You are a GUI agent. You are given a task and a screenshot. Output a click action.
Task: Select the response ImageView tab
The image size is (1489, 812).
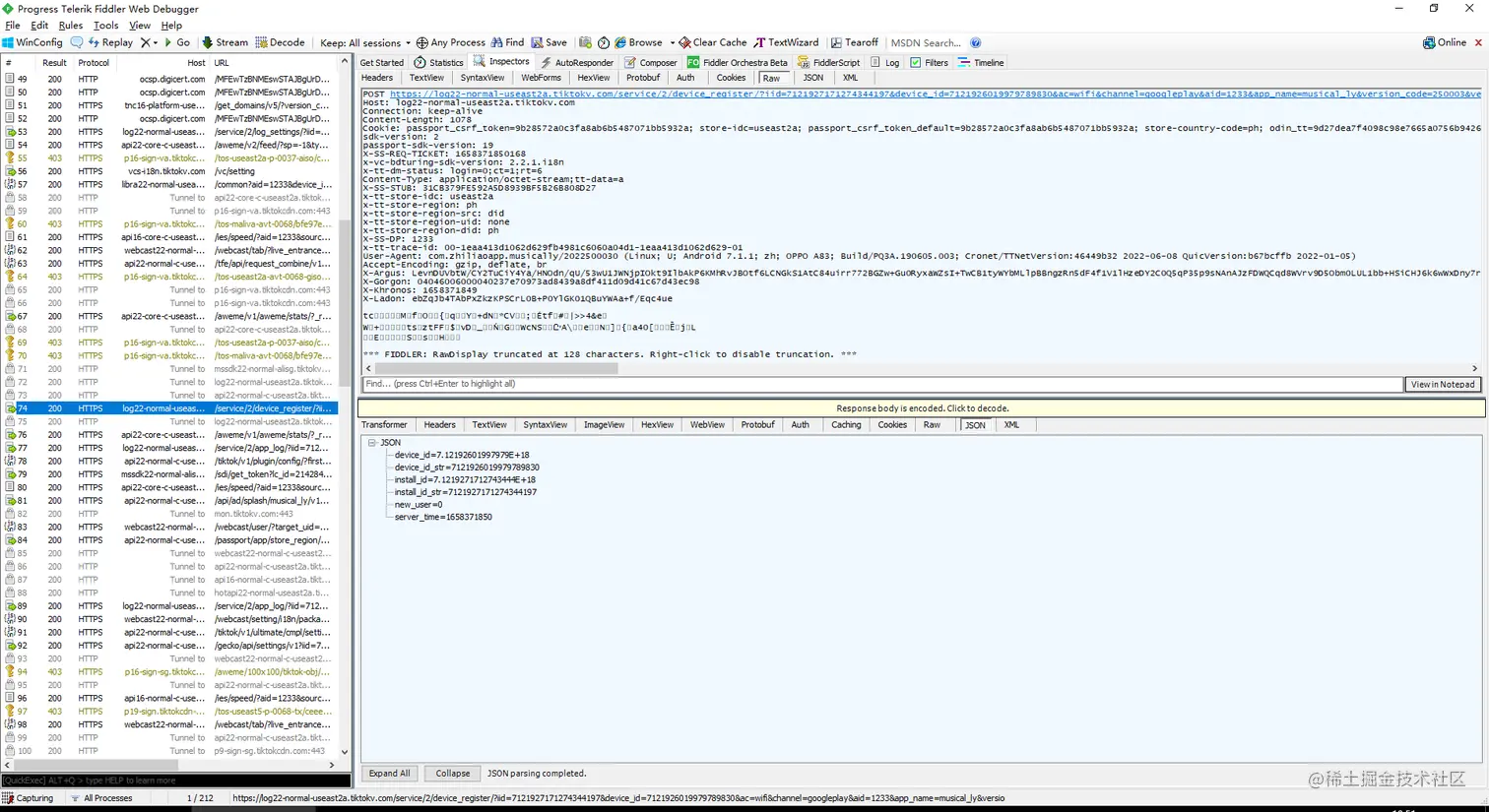pyautogui.click(x=604, y=425)
